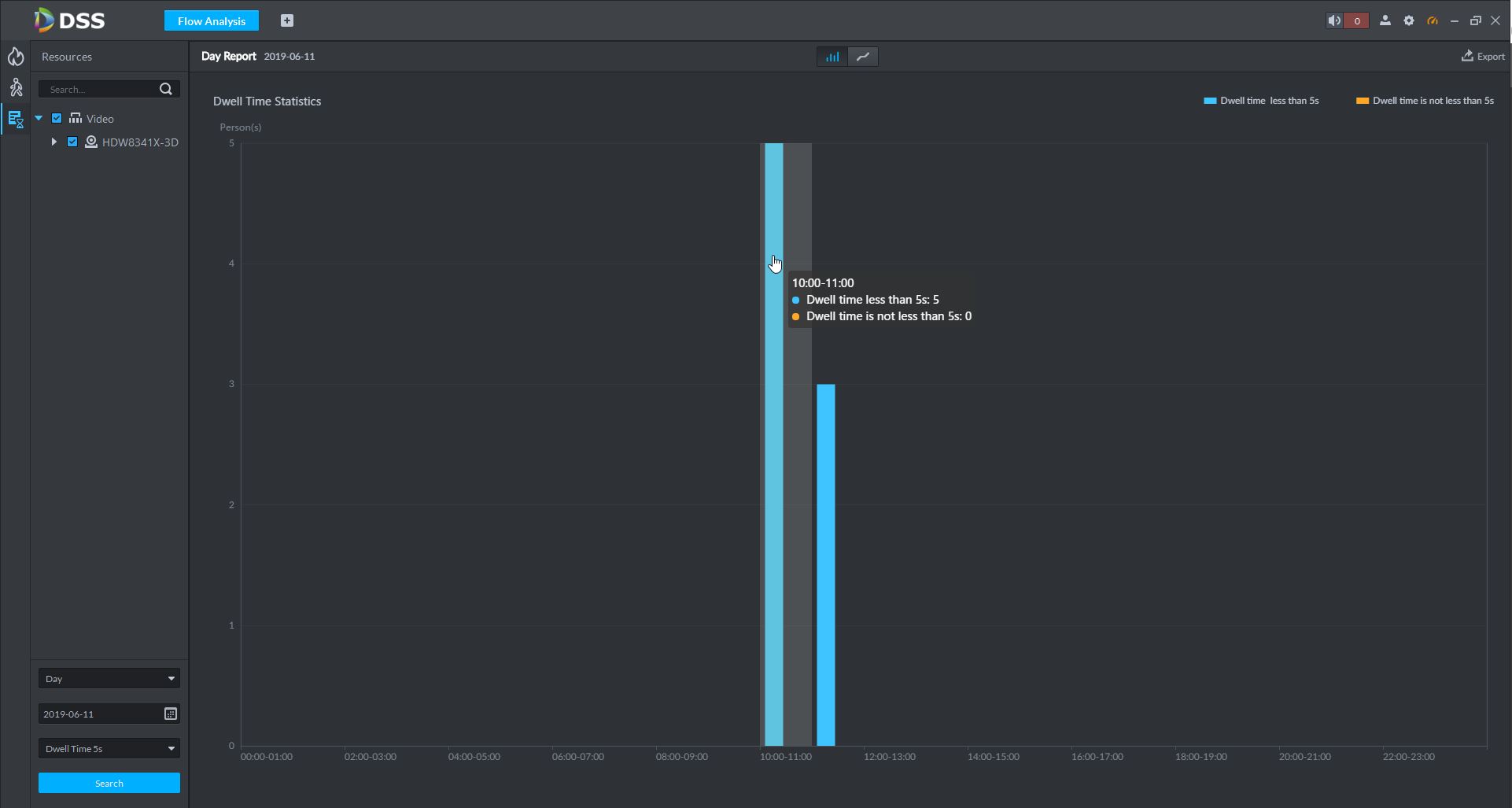The image size is (1512, 808).
Task: Open the people counting sidebar icon
Action: tap(16, 87)
